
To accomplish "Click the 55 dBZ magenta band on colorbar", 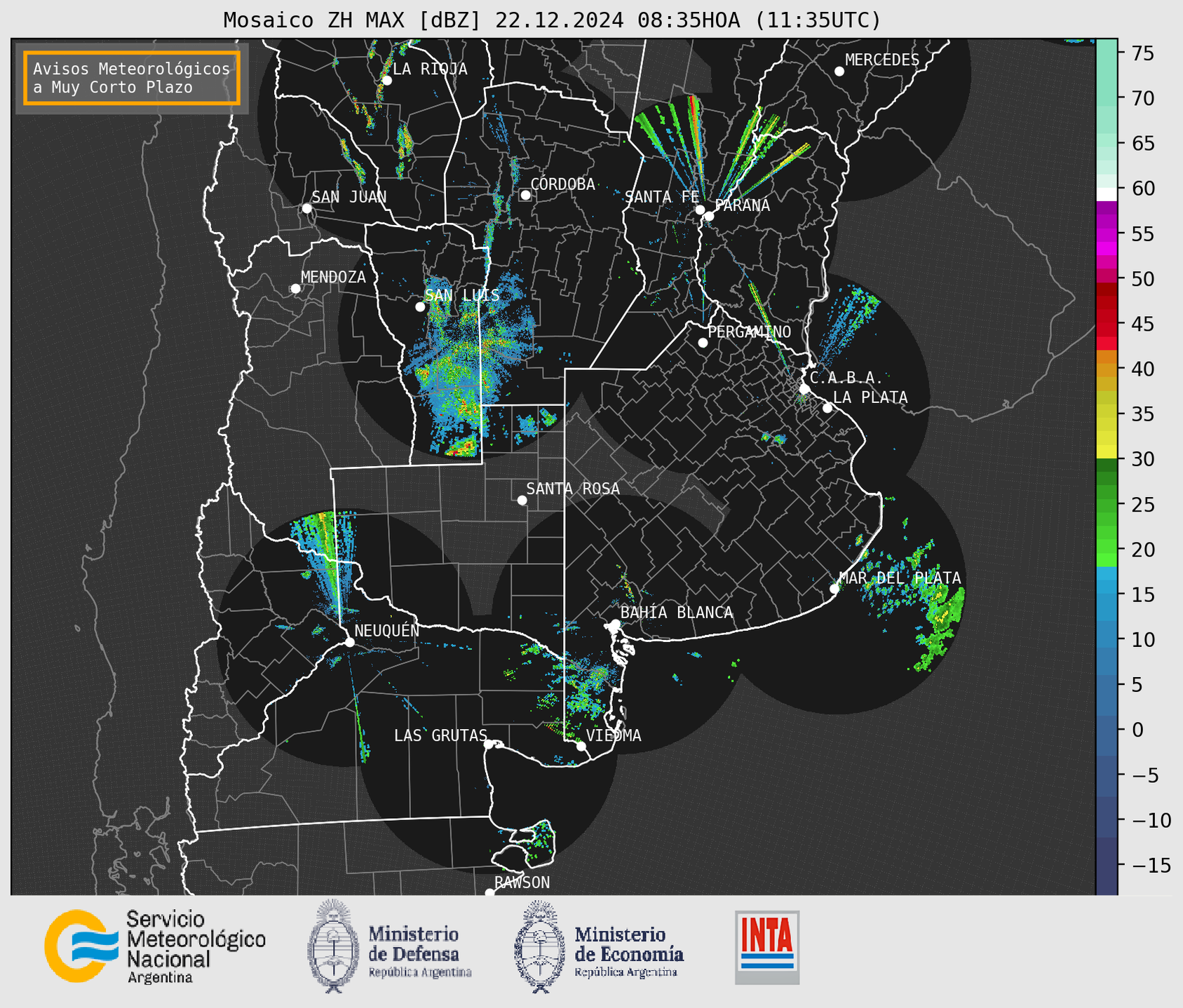I will pyautogui.click(x=1106, y=236).
